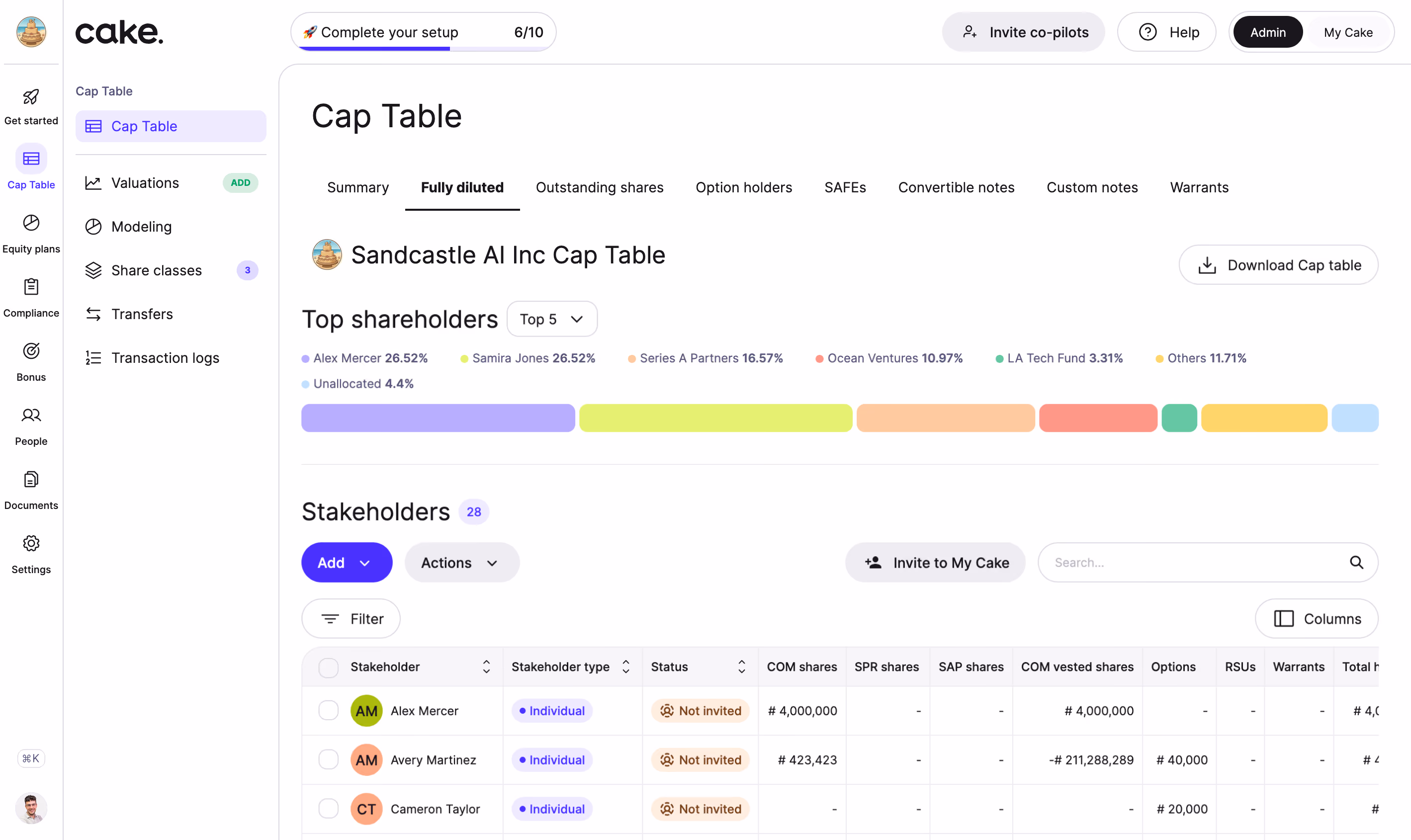Click the yellow-green Samira Jones bar segment
1411x840 pixels.
(x=715, y=419)
